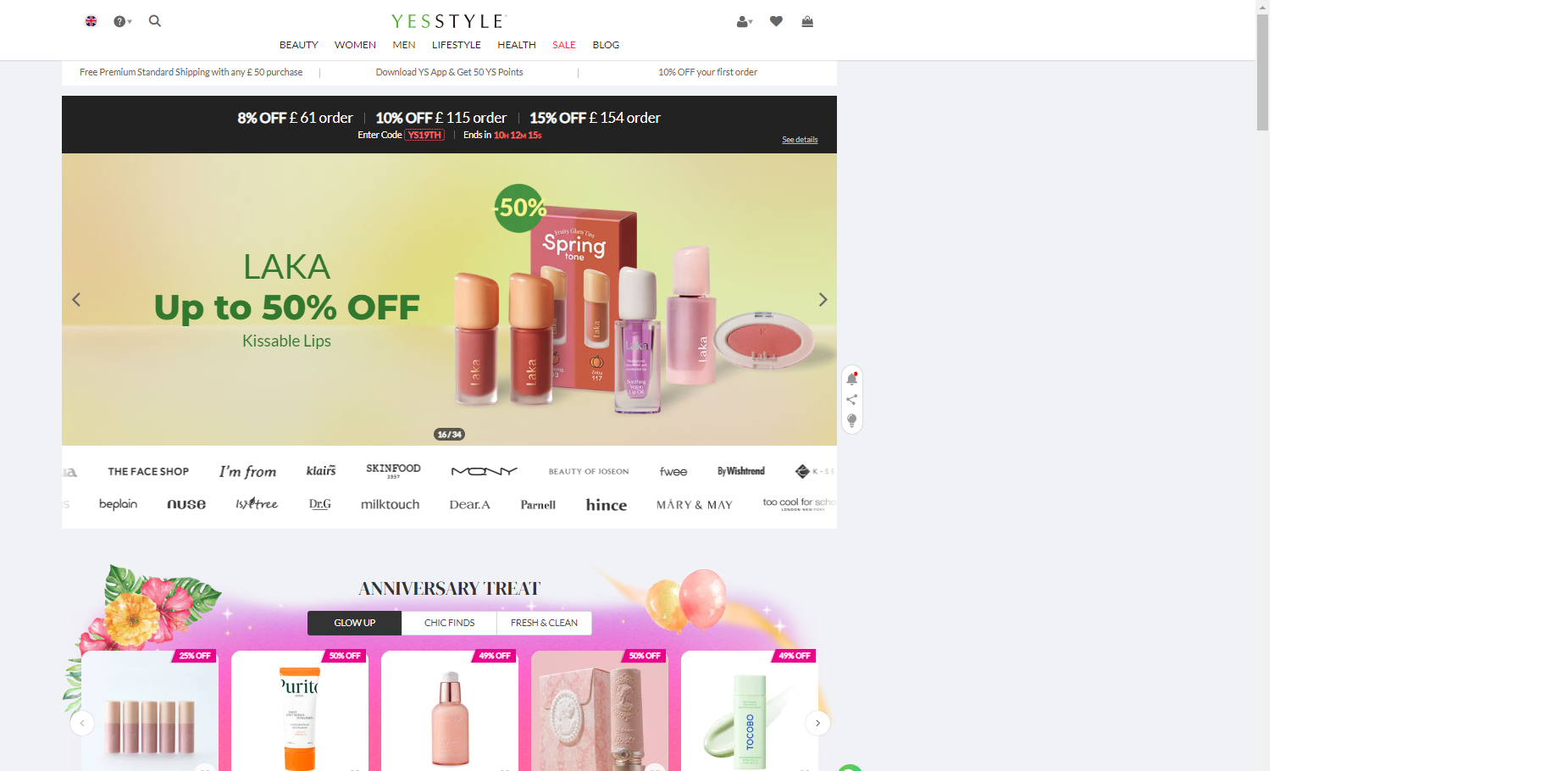
Task: Open Dear.A brand logo
Action: (x=470, y=504)
